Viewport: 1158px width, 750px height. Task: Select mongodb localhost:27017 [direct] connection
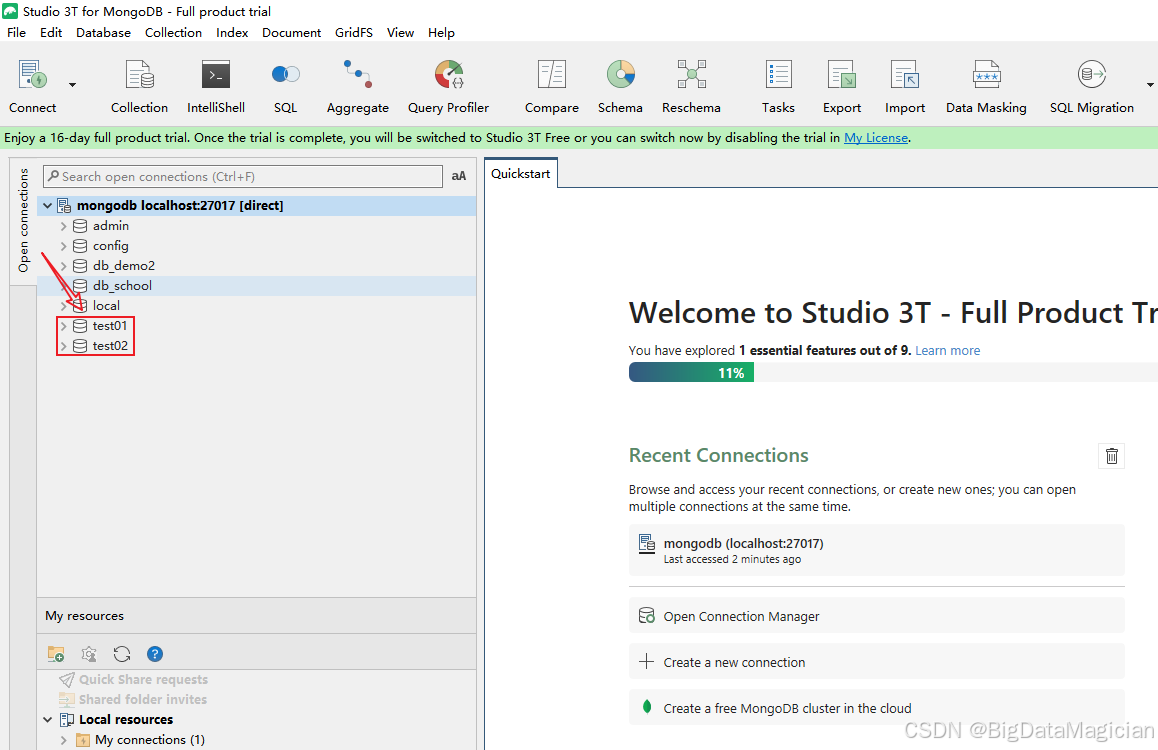pos(180,206)
